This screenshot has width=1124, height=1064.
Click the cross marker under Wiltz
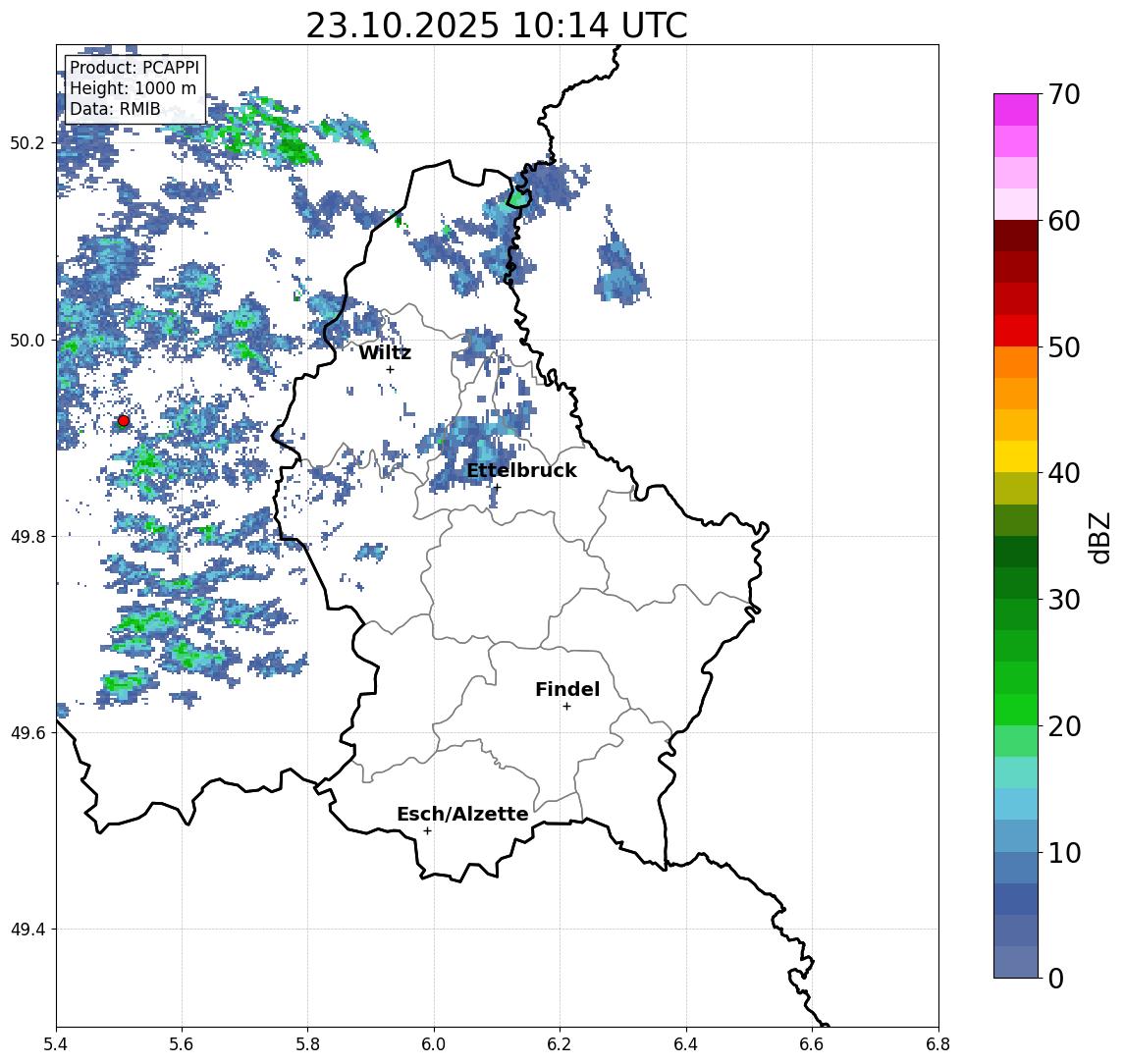[390, 369]
